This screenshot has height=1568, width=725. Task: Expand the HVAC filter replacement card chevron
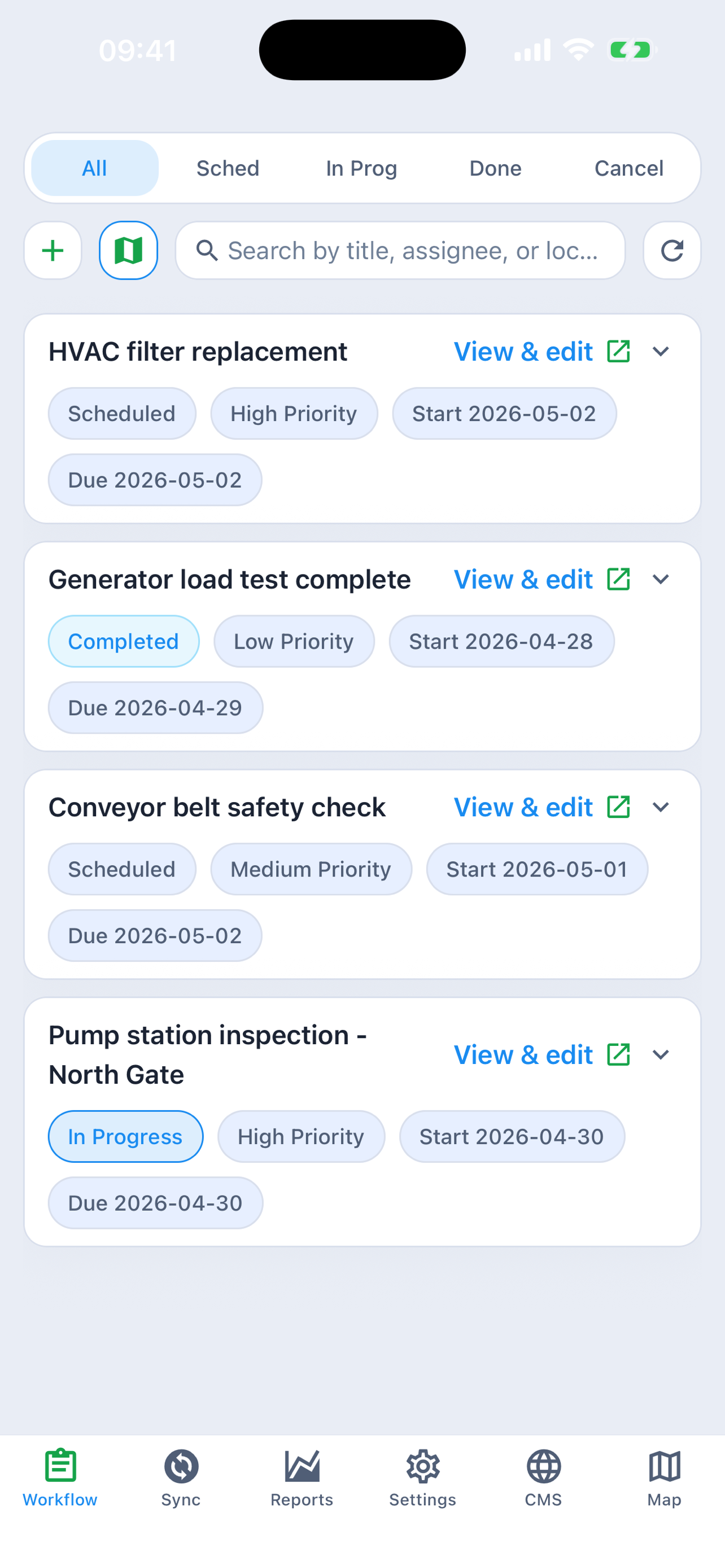[661, 351]
